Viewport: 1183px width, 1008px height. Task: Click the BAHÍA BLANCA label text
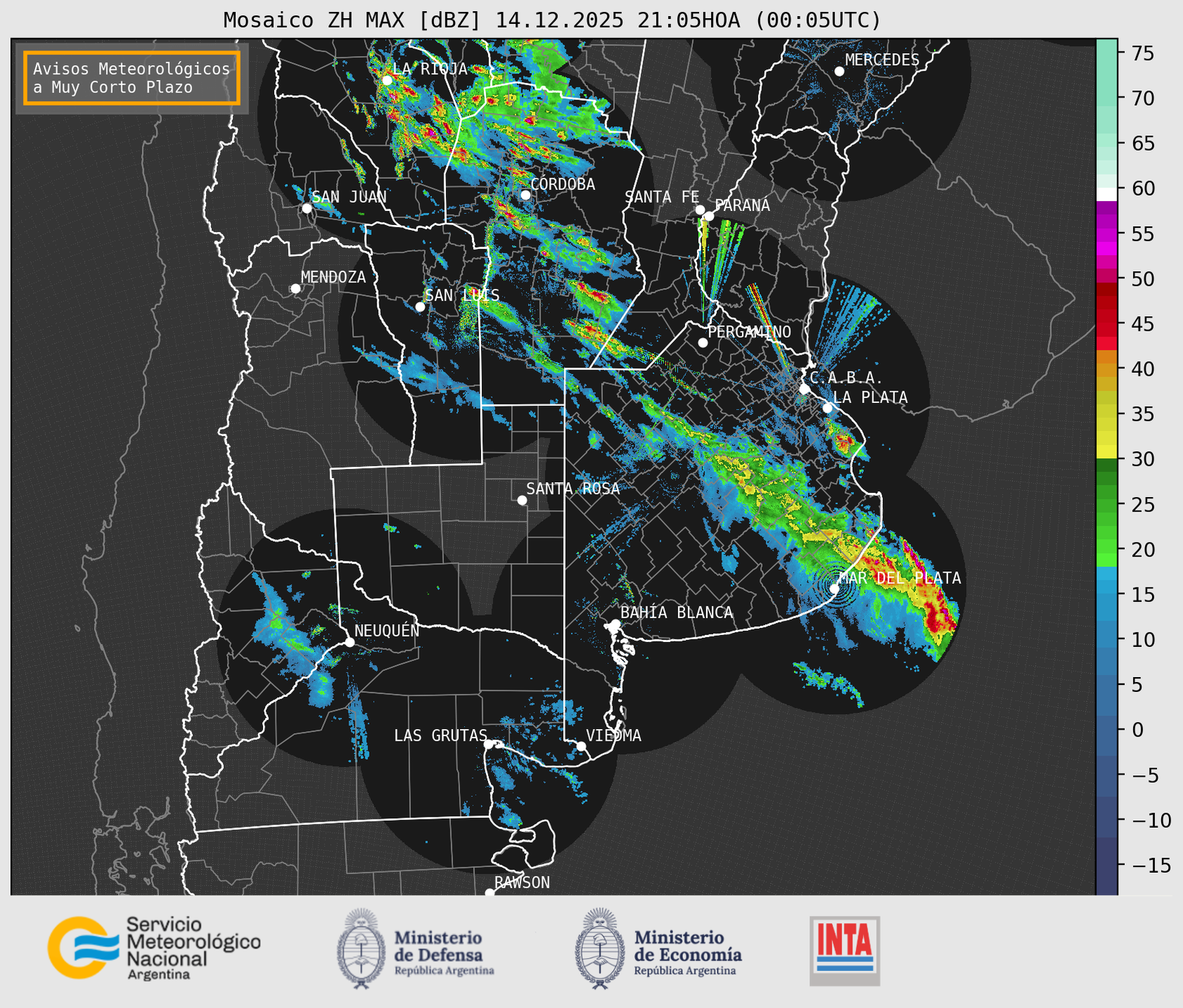tap(677, 613)
